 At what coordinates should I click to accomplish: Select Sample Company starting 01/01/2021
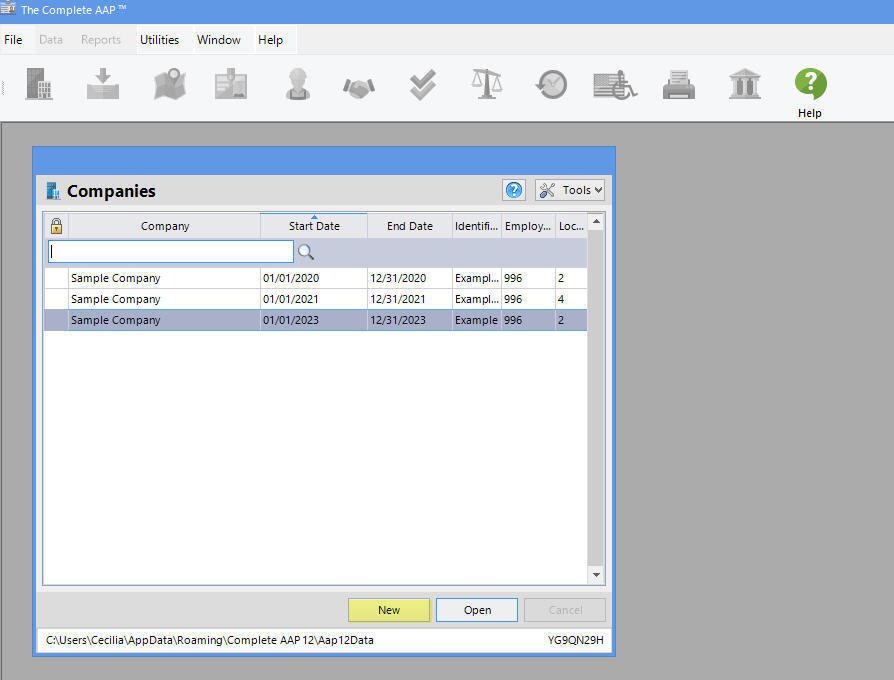315,299
